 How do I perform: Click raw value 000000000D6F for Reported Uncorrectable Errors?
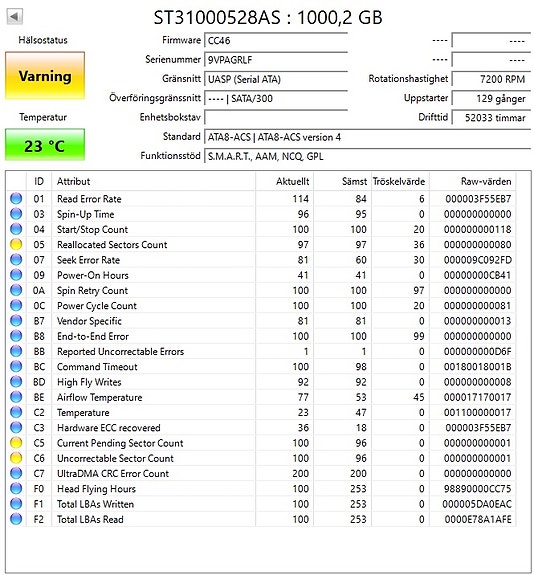pos(478,352)
